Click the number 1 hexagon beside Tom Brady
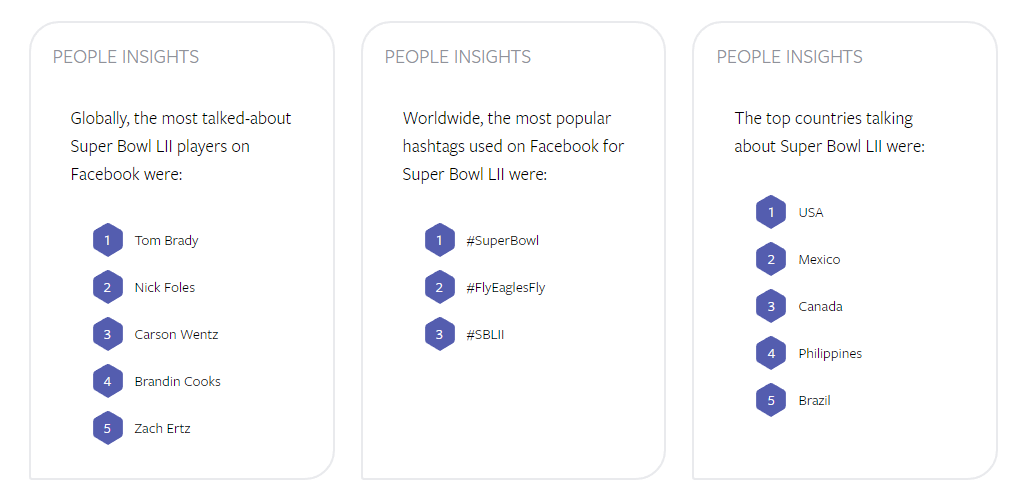The height and width of the screenshot is (486, 1015). click(107, 240)
